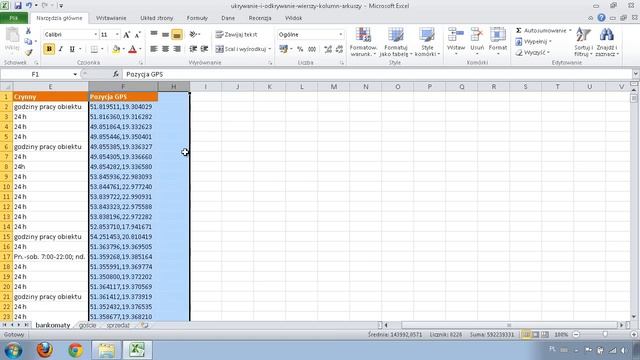This screenshot has height=360, width=640.
Task: Decrease indent icon
Action: tap(193, 49)
